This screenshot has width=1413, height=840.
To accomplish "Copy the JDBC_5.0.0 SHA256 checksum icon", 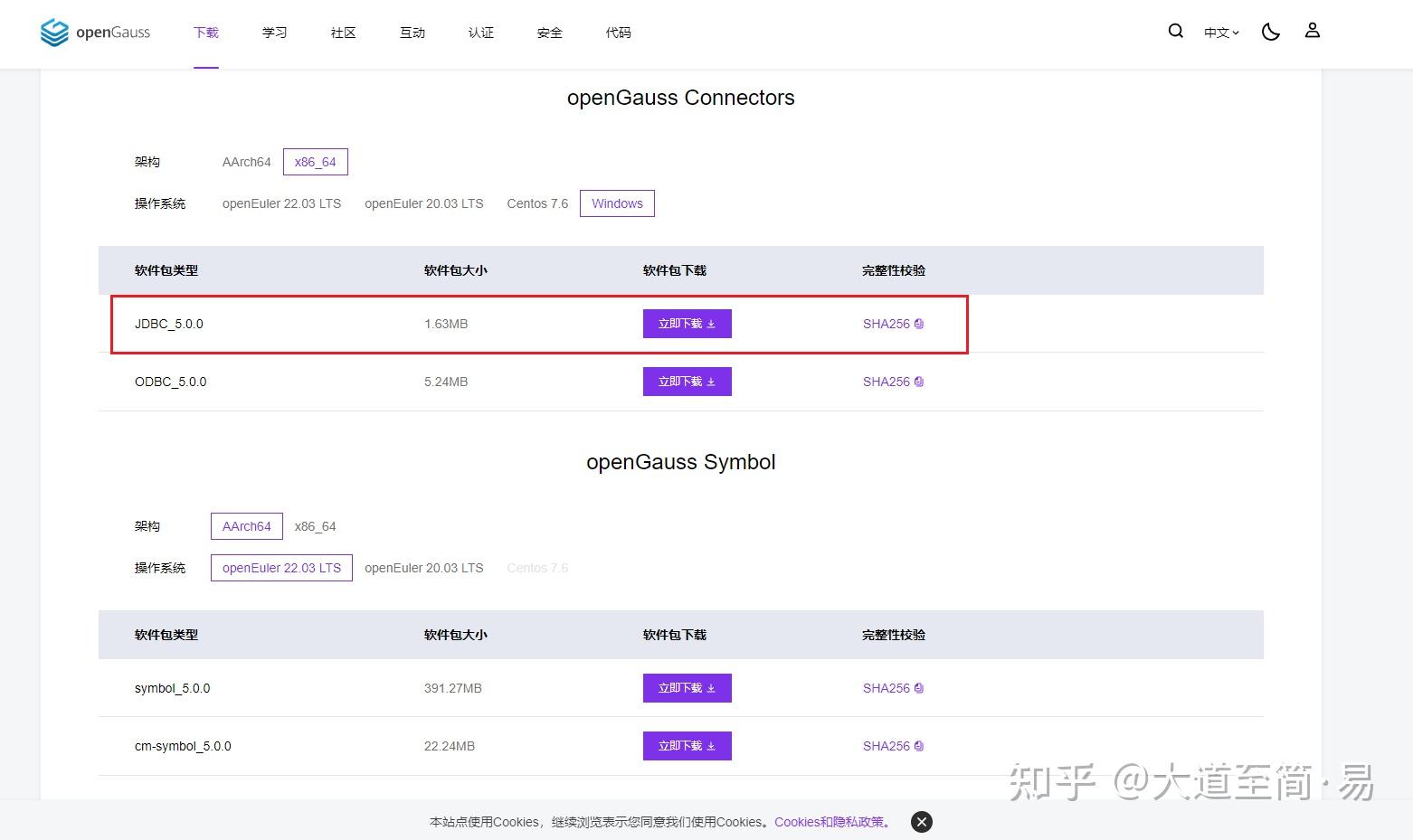I will pyautogui.click(x=919, y=324).
